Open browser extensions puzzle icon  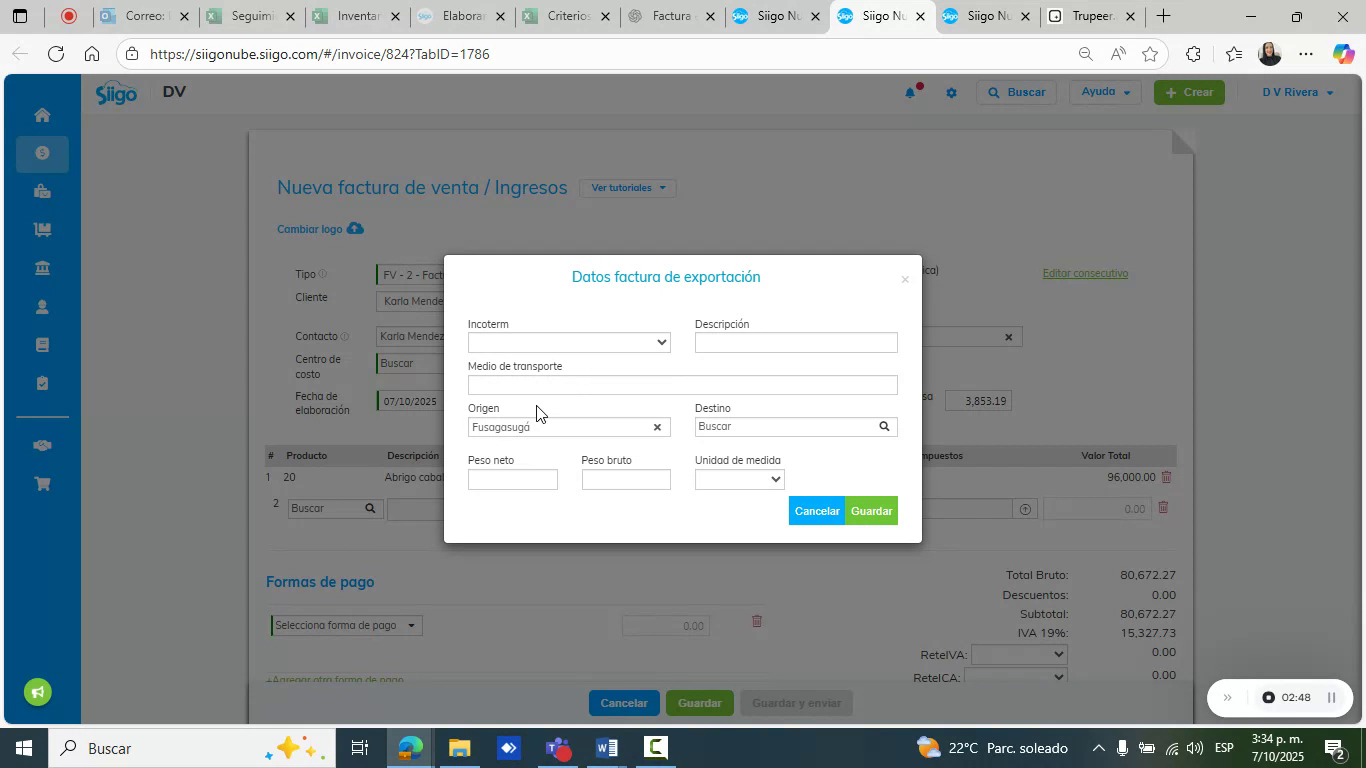[x=1194, y=54]
